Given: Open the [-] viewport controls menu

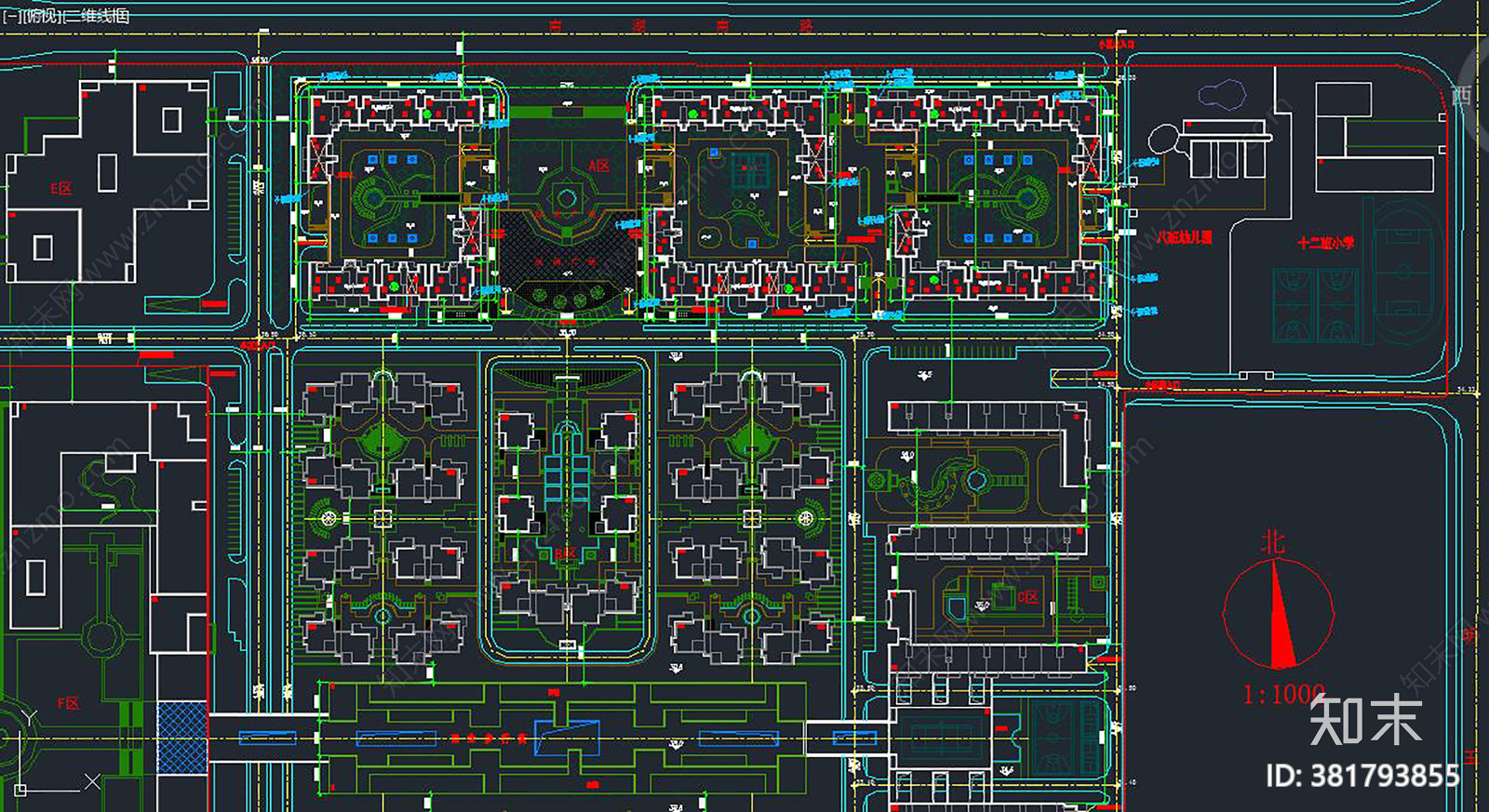Looking at the screenshot, I should coord(10,16).
